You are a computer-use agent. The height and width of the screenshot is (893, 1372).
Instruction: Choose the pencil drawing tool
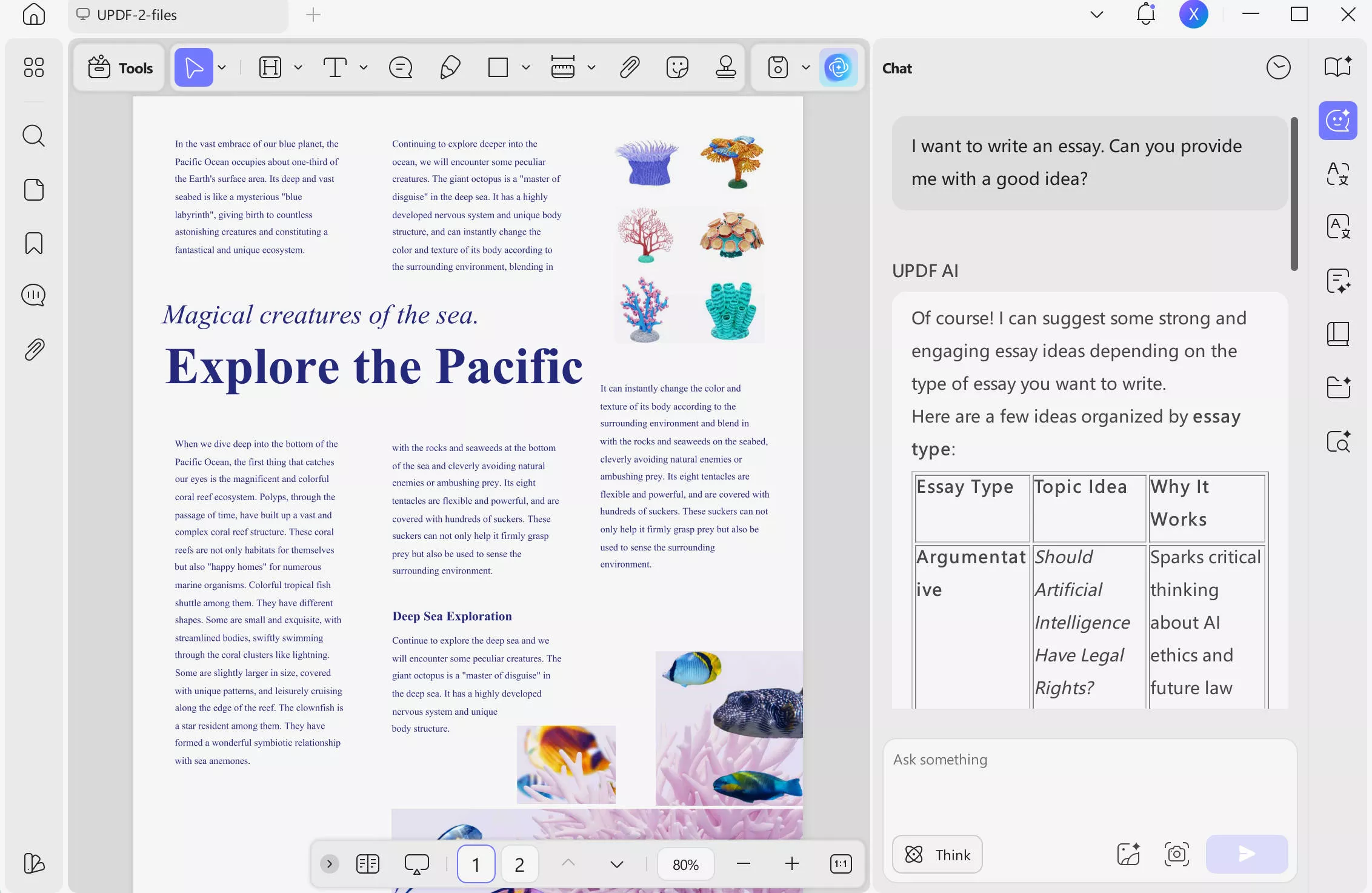[x=450, y=67]
